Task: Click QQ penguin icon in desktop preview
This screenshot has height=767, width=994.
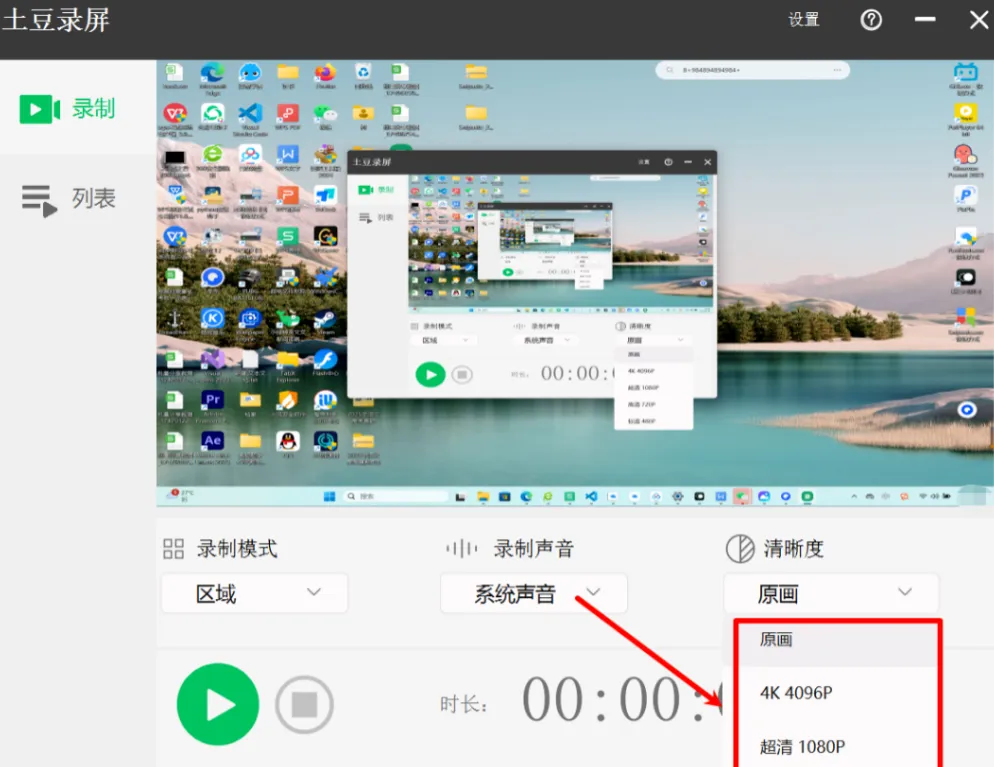Action: pyautogui.click(x=288, y=441)
